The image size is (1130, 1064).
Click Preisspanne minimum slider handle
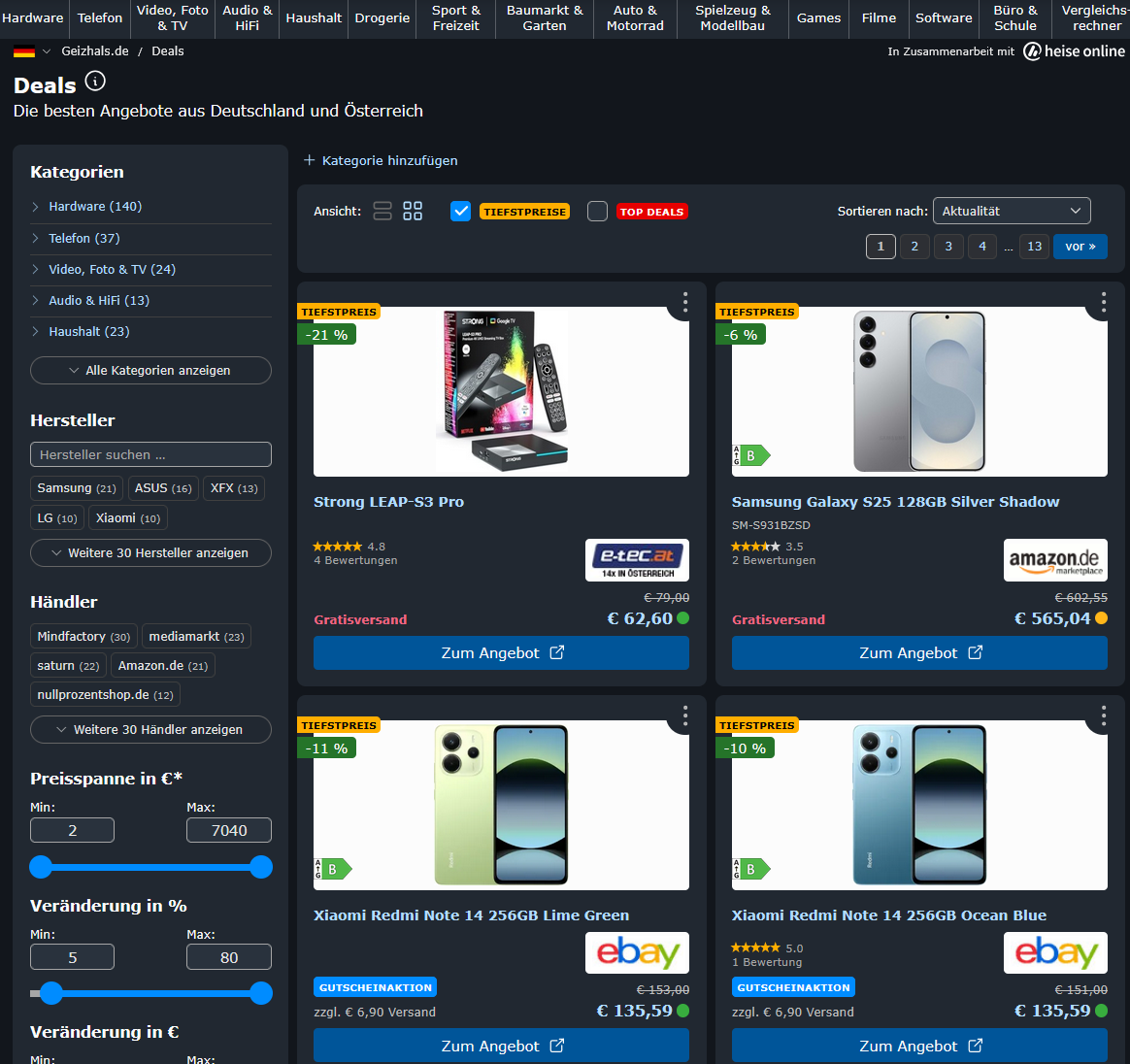[41, 867]
